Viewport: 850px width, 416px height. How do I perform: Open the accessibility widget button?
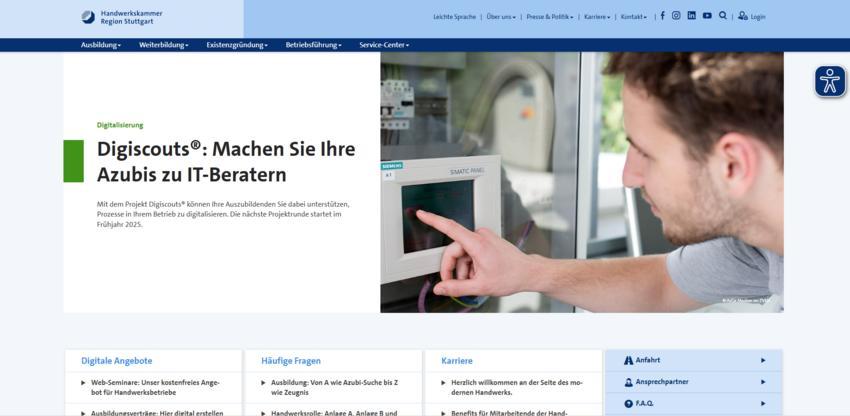pyautogui.click(x=830, y=81)
